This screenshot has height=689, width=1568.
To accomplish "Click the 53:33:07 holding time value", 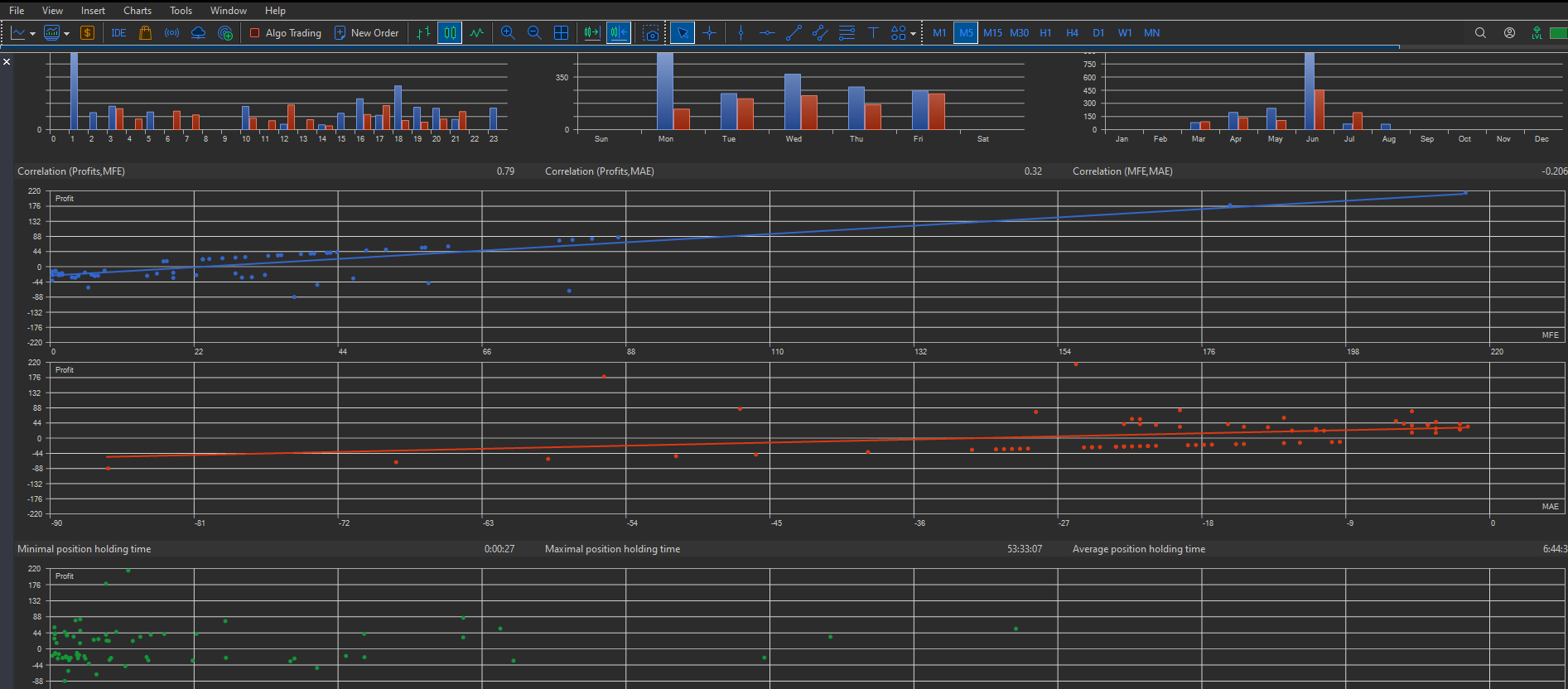I will click(x=1025, y=549).
